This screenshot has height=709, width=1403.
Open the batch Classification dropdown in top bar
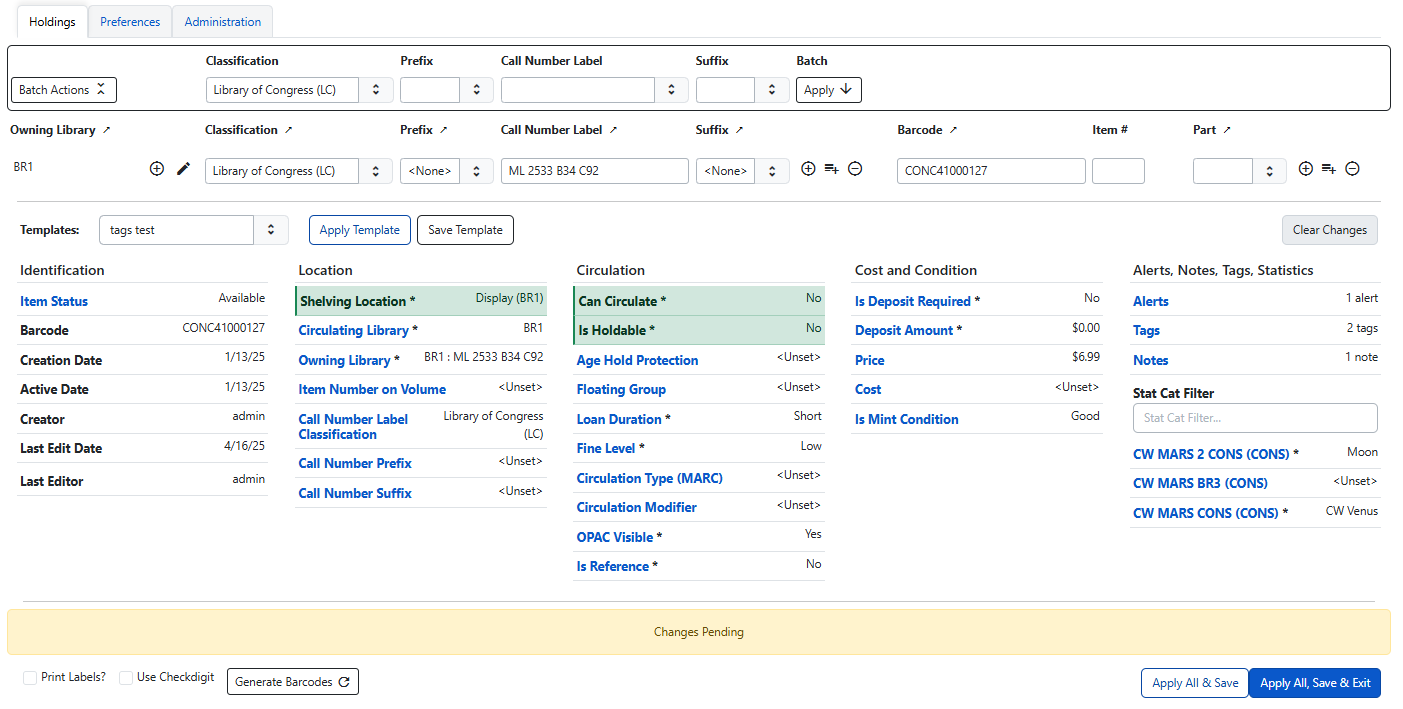(x=299, y=90)
